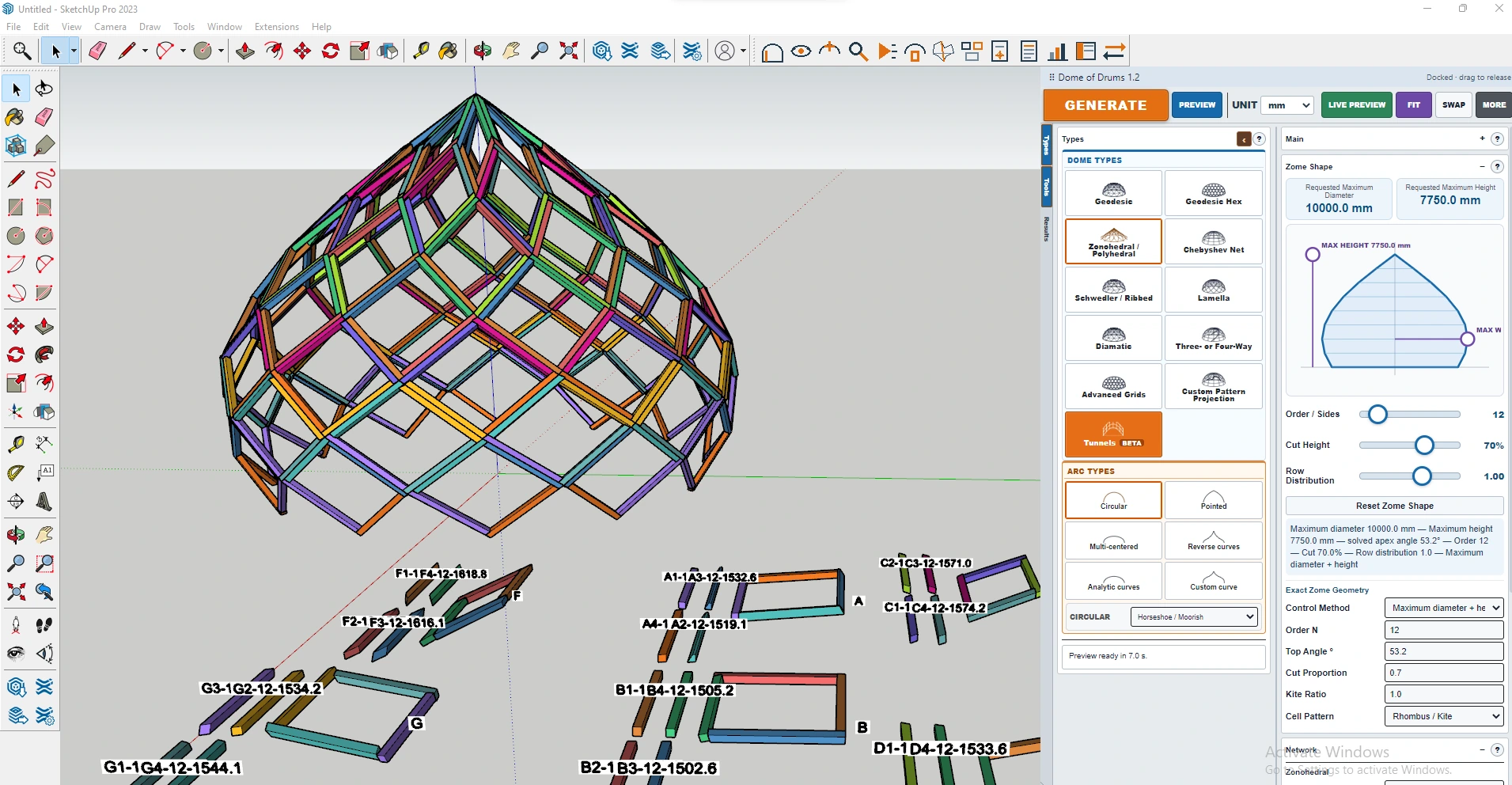Select the Rotate tool in left toolbar
The image size is (1512, 785).
15,355
